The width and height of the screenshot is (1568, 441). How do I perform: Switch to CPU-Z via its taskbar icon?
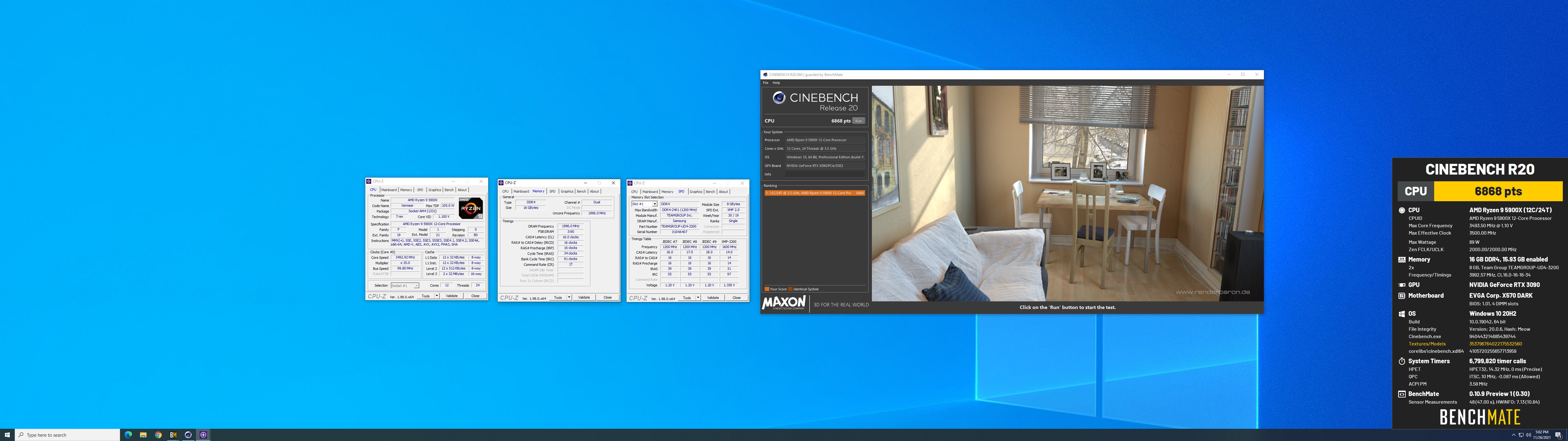click(203, 435)
